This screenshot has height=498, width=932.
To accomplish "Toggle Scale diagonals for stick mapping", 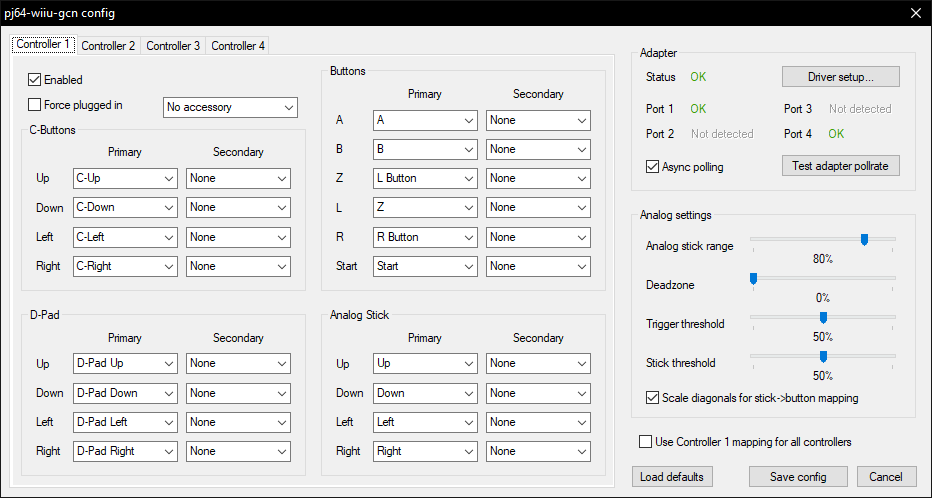I will tap(653, 398).
